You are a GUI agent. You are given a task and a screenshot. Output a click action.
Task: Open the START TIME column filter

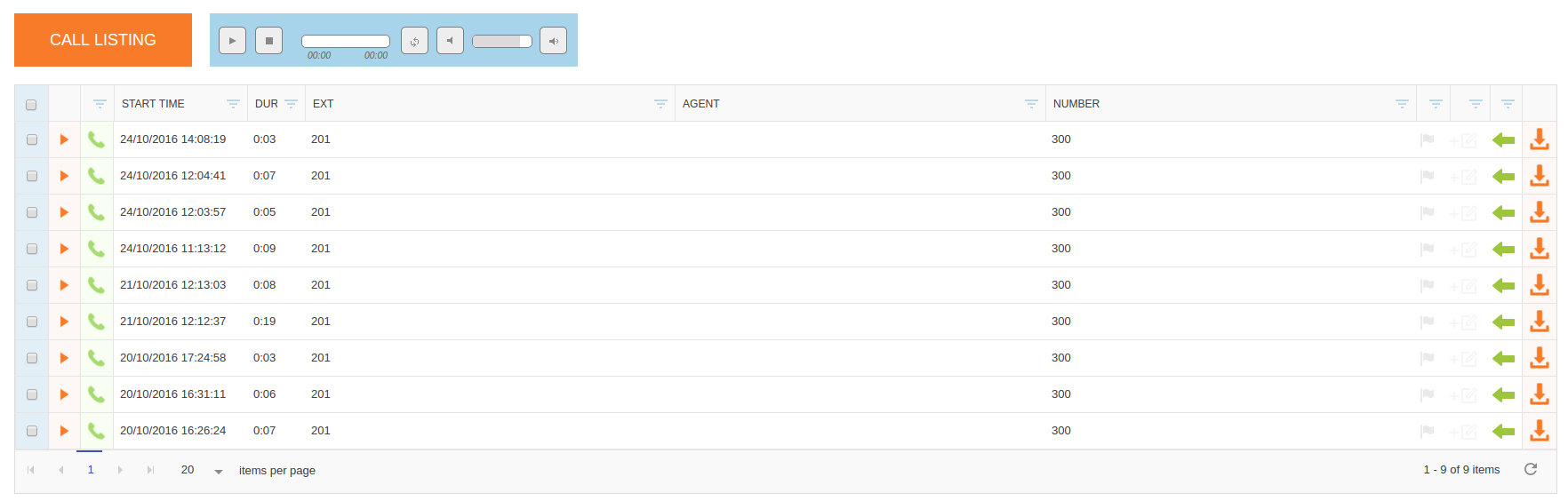(233, 104)
